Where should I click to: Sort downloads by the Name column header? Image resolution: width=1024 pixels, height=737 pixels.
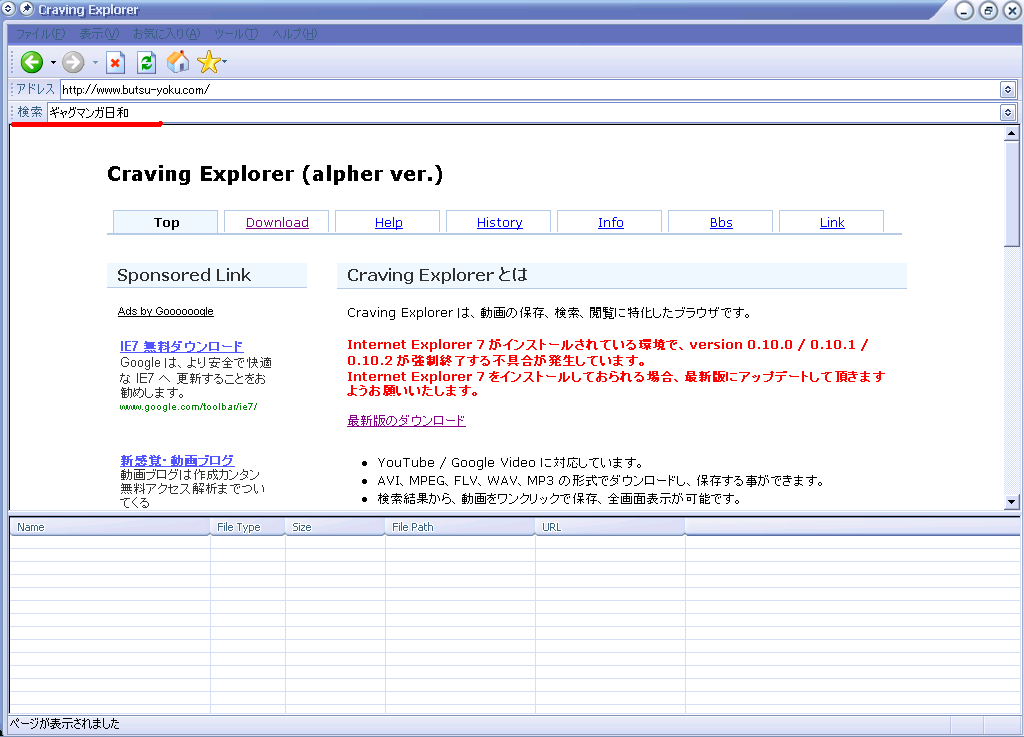pos(110,527)
